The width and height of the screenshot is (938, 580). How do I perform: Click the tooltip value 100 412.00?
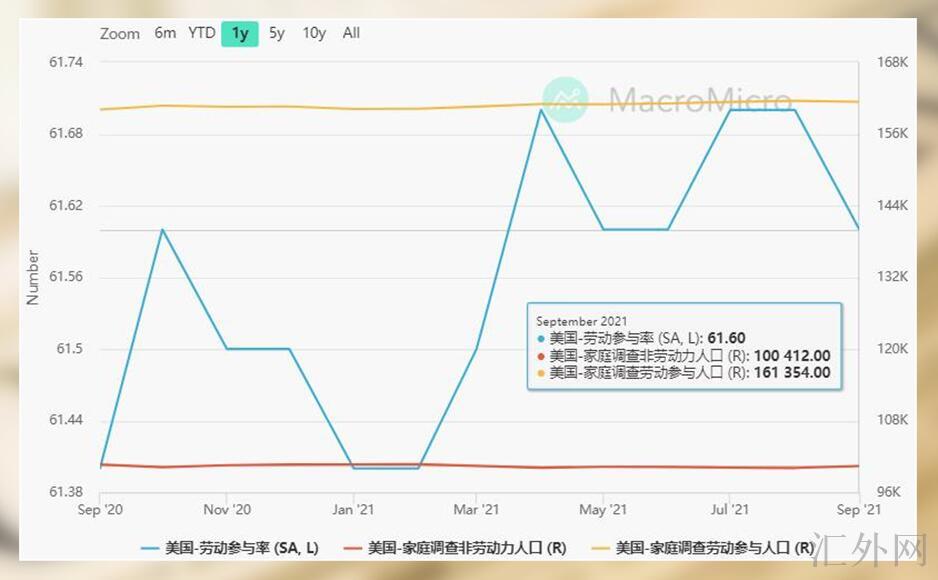click(x=792, y=356)
